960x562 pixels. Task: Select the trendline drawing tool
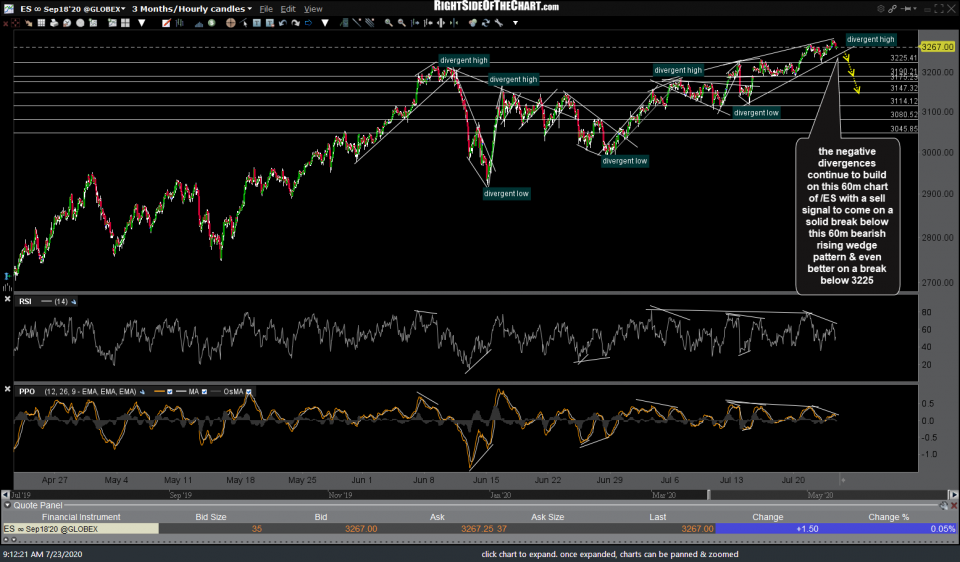(x=356, y=23)
